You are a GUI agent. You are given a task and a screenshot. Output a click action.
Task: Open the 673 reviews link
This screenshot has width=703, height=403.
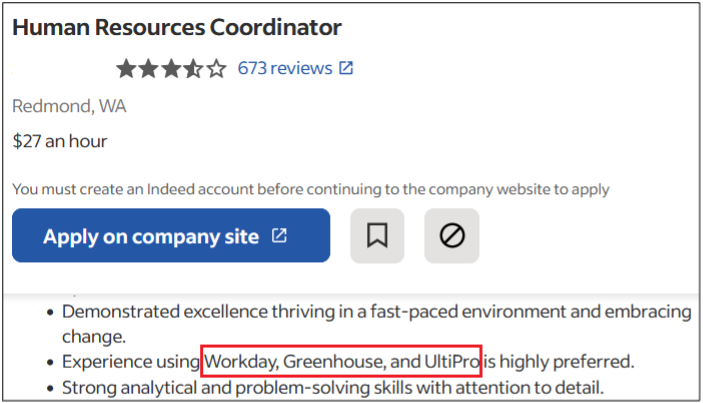pos(285,68)
